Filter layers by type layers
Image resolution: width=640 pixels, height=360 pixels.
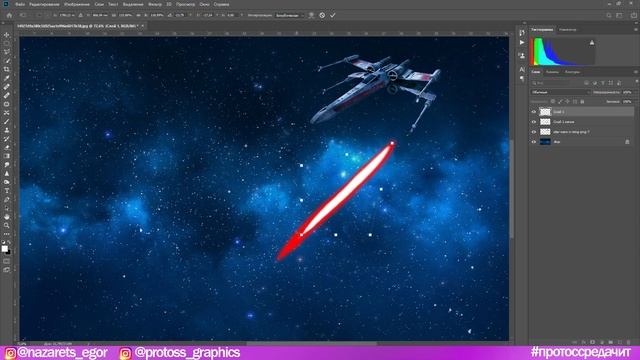tap(602, 83)
